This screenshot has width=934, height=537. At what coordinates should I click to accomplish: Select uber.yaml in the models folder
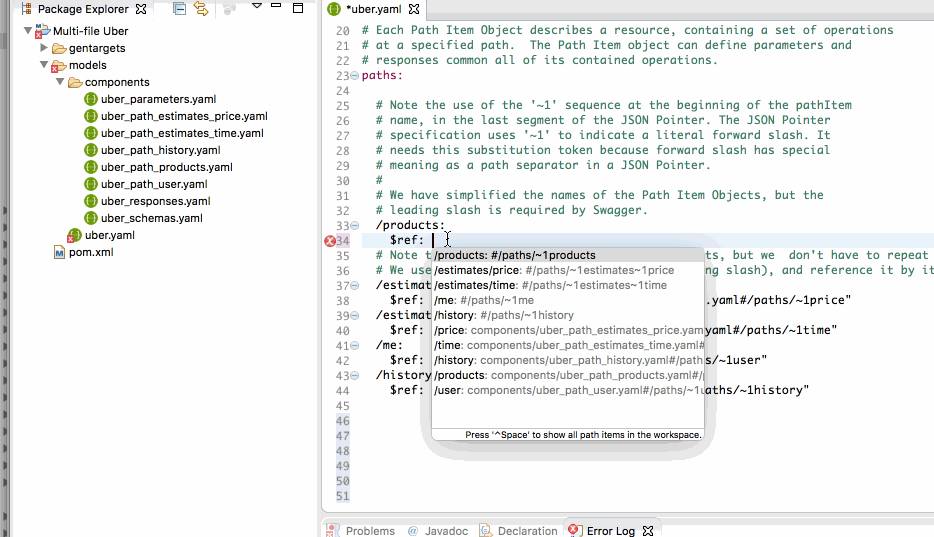[x=110, y=235]
